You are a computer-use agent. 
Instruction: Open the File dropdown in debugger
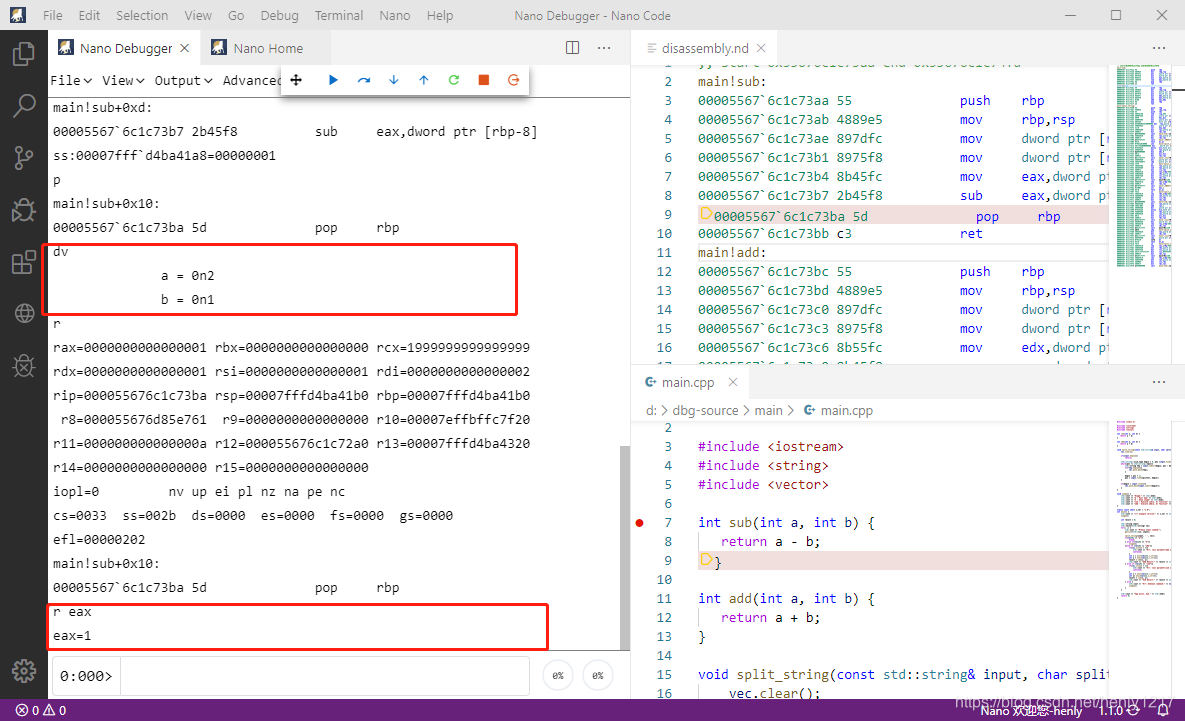[71, 80]
